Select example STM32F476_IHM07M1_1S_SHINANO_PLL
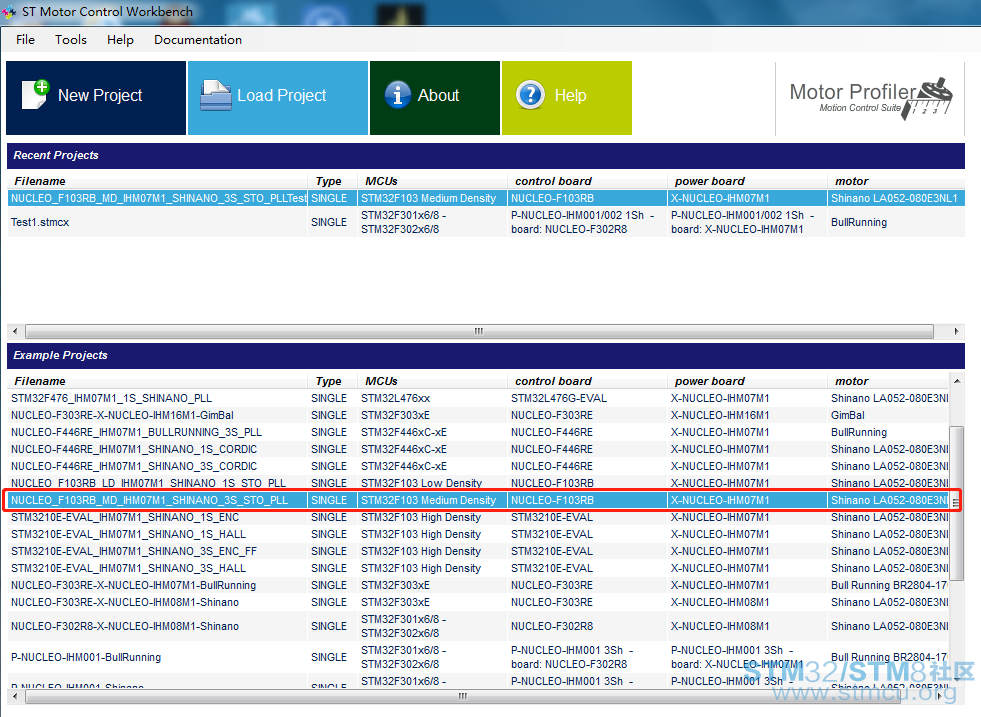Image resolution: width=981 pixels, height=717 pixels. pos(479,399)
